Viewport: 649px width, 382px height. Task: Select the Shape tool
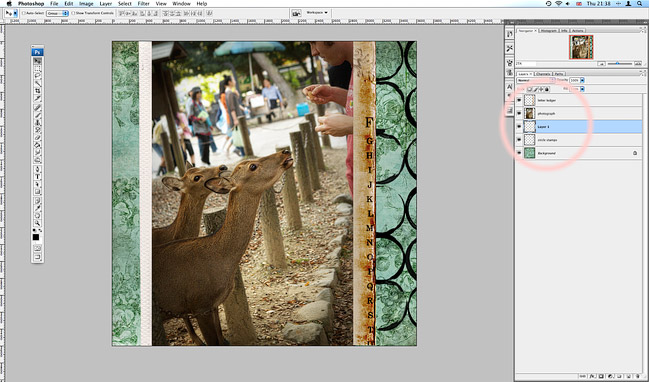point(37,192)
